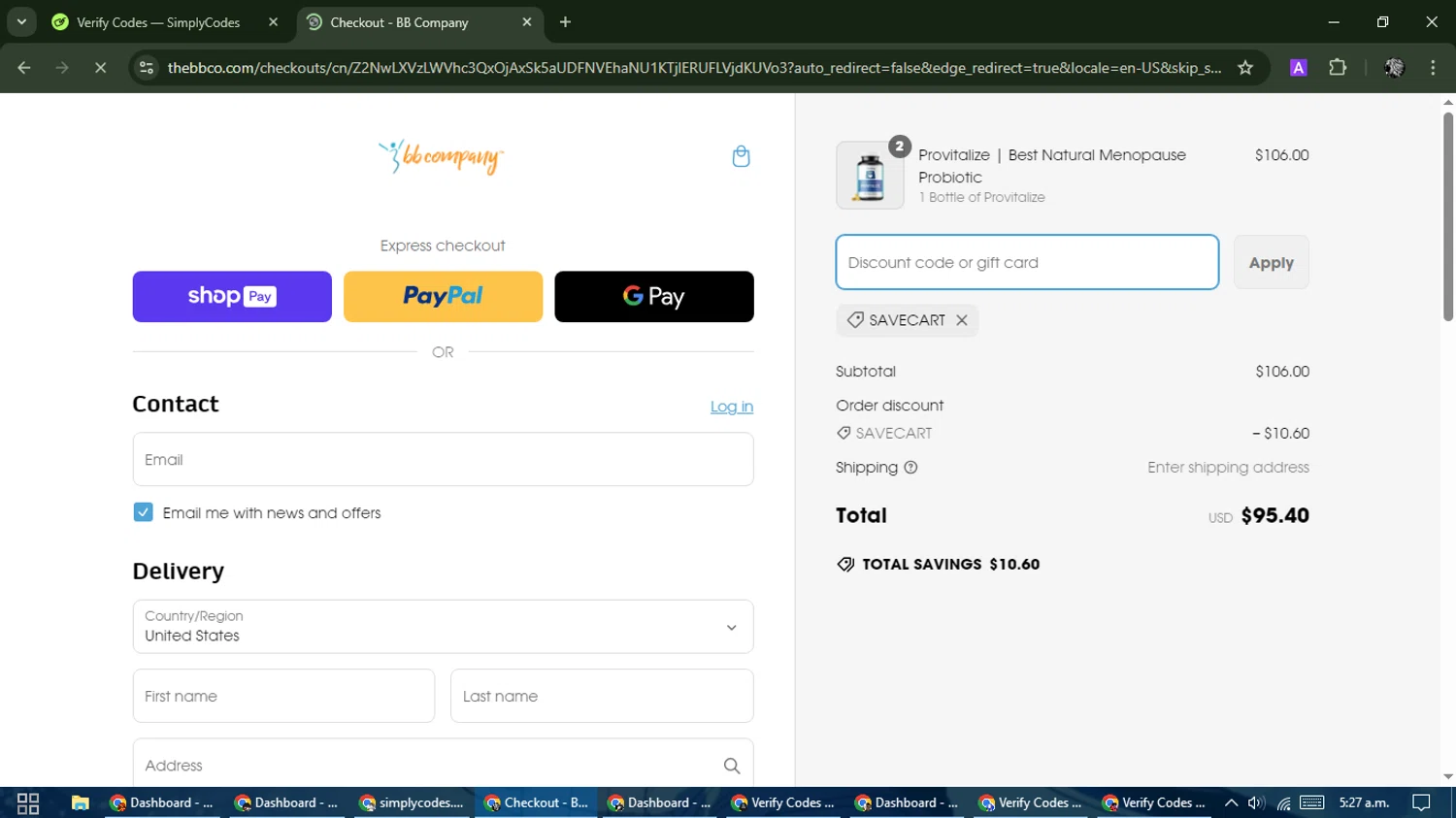
Task: Click the Last name field
Action: point(602,696)
